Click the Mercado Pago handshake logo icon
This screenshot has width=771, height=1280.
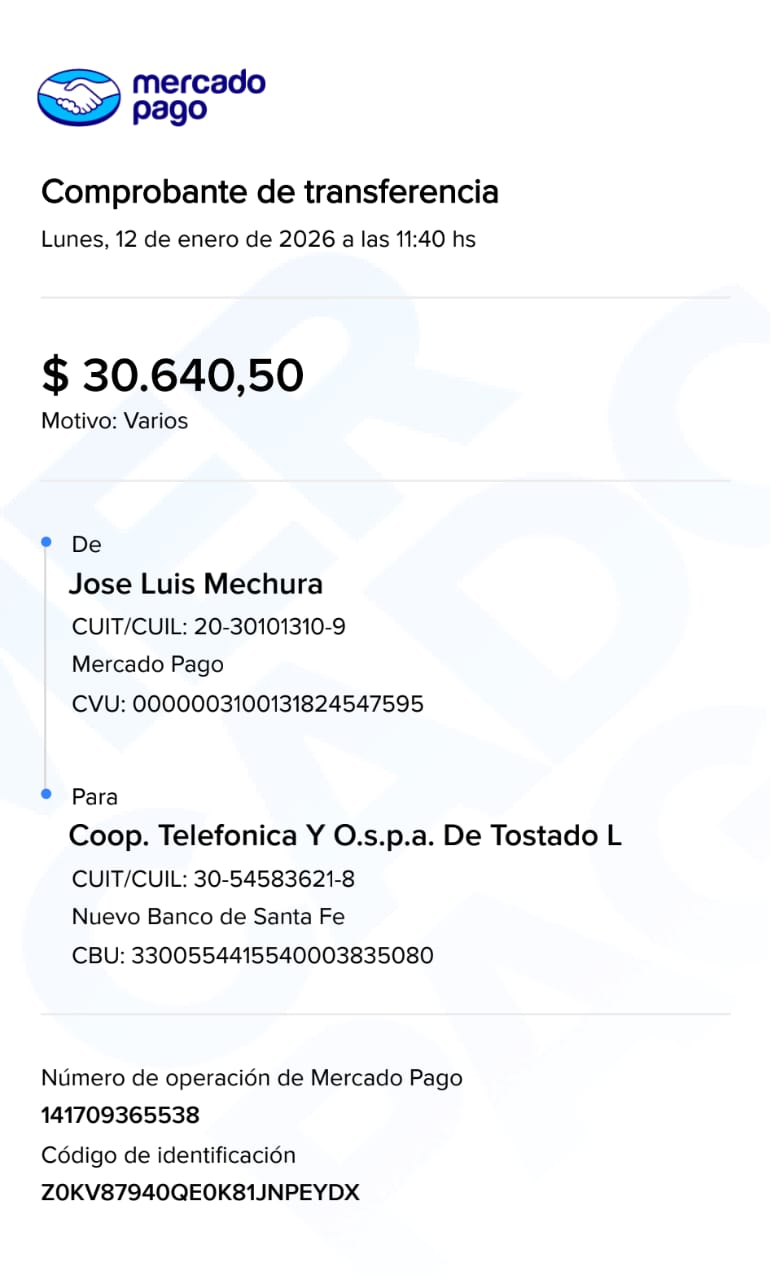pyautogui.click(x=78, y=96)
